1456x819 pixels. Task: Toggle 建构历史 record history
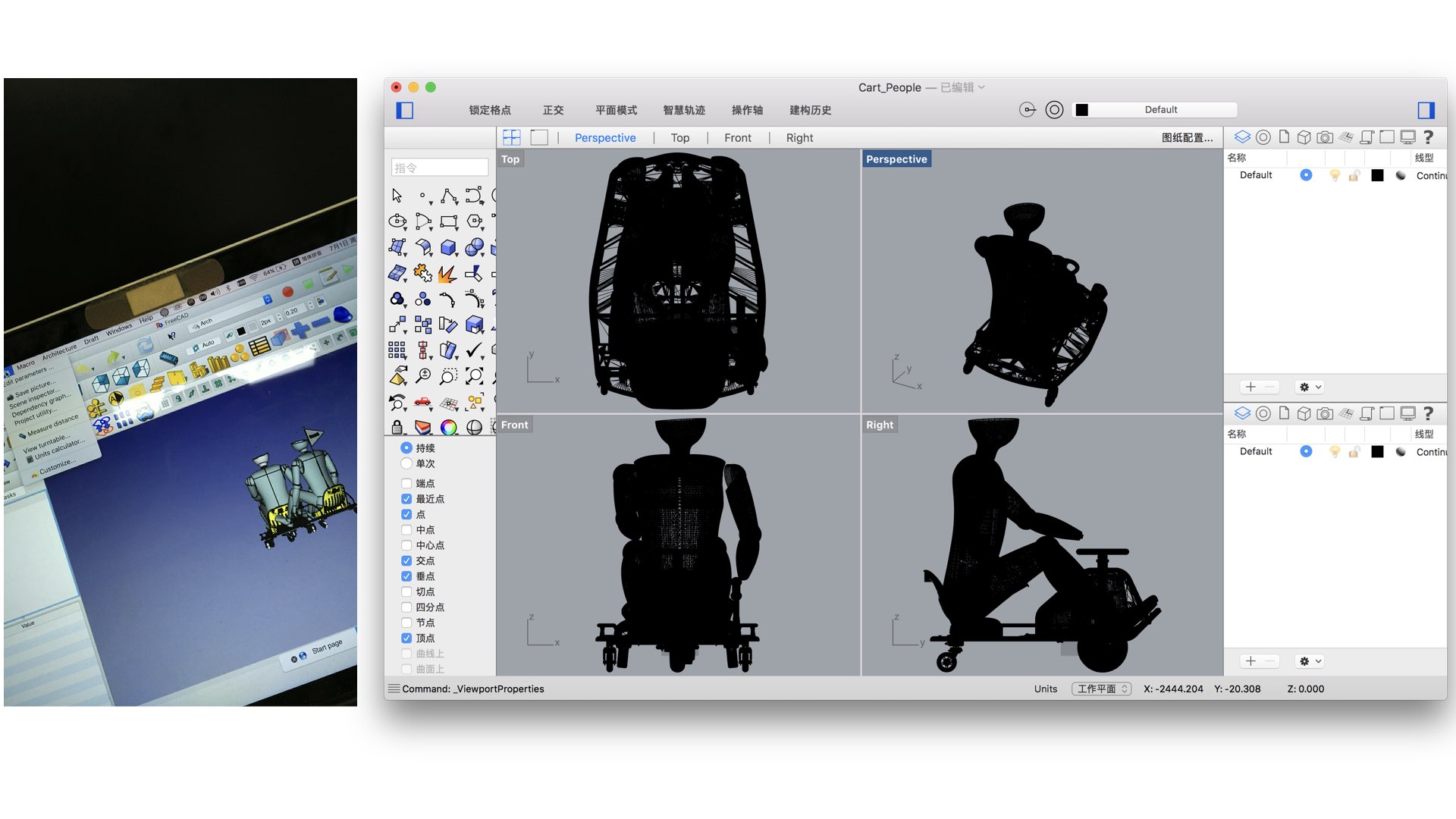pos(811,110)
